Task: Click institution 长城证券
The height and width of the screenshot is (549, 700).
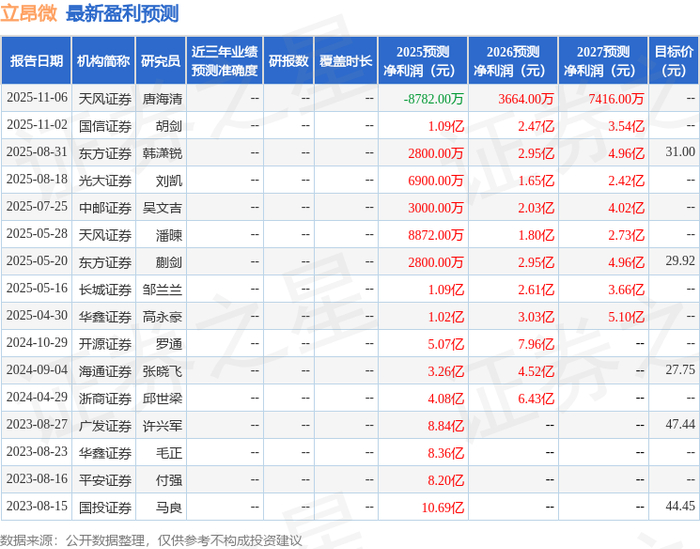Action: [x=105, y=290]
